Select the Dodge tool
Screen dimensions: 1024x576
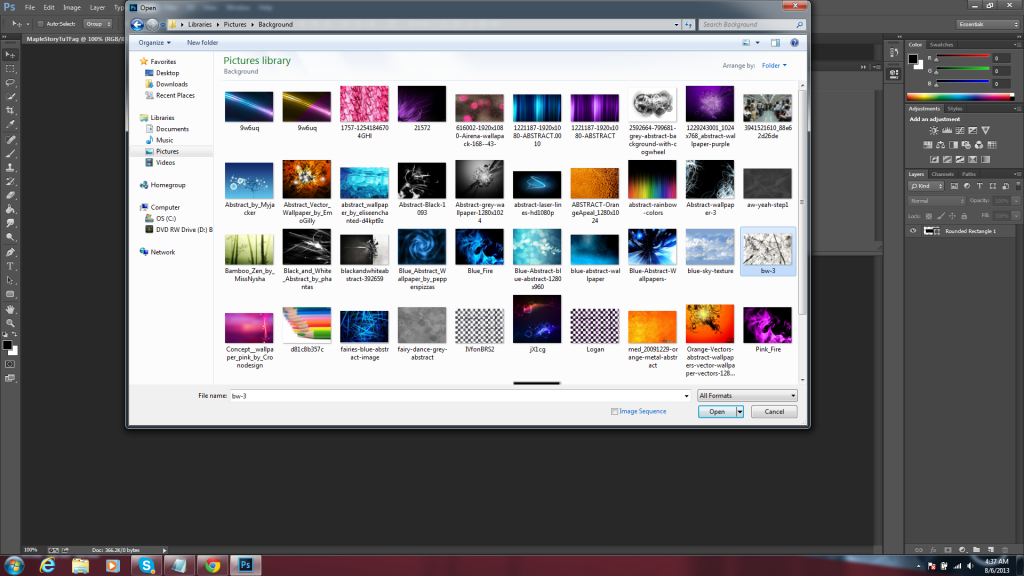pyautogui.click(x=10, y=237)
